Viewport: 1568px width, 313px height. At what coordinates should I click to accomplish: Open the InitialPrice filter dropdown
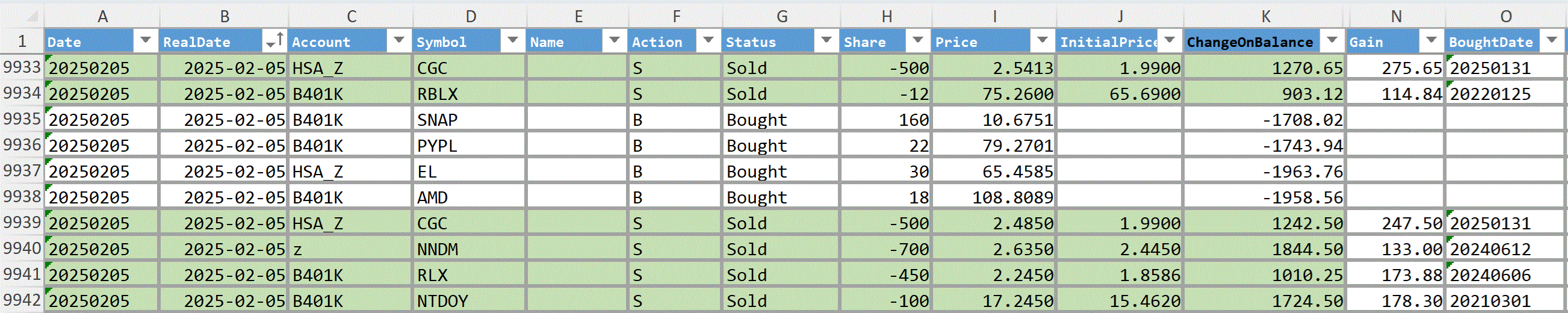click(1170, 41)
